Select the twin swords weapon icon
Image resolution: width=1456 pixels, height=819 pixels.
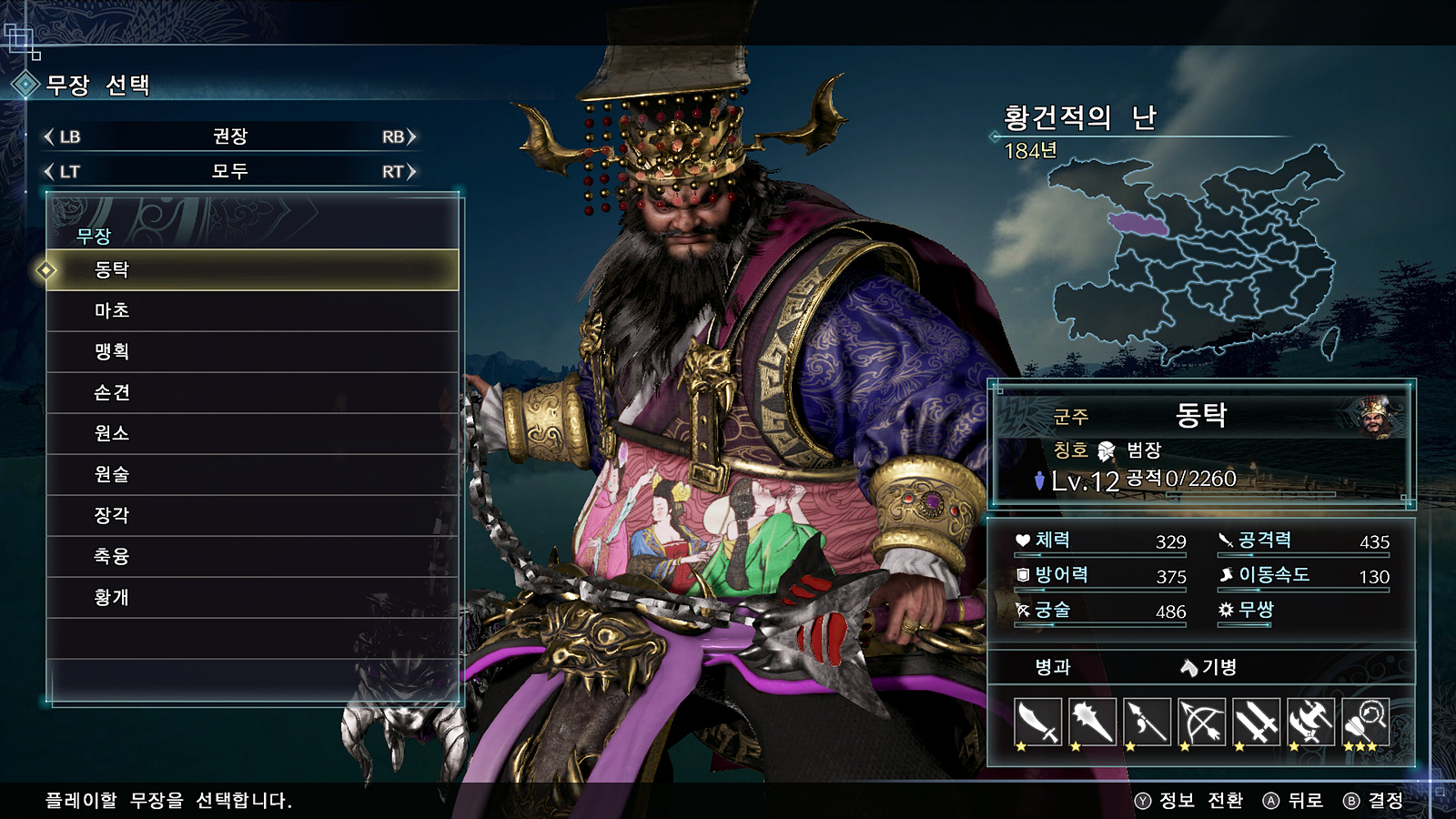(1257, 723)
